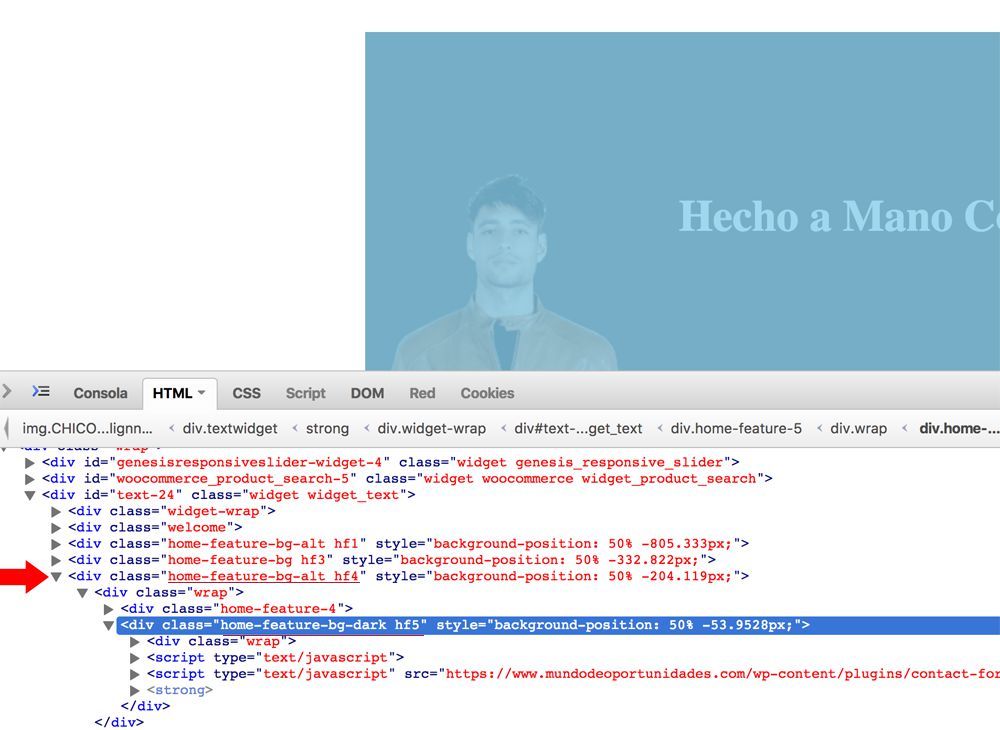This screenshot has height=730, width=1000.
Task: Select breadcrumb div.textwidget
Action: point(230,428)
